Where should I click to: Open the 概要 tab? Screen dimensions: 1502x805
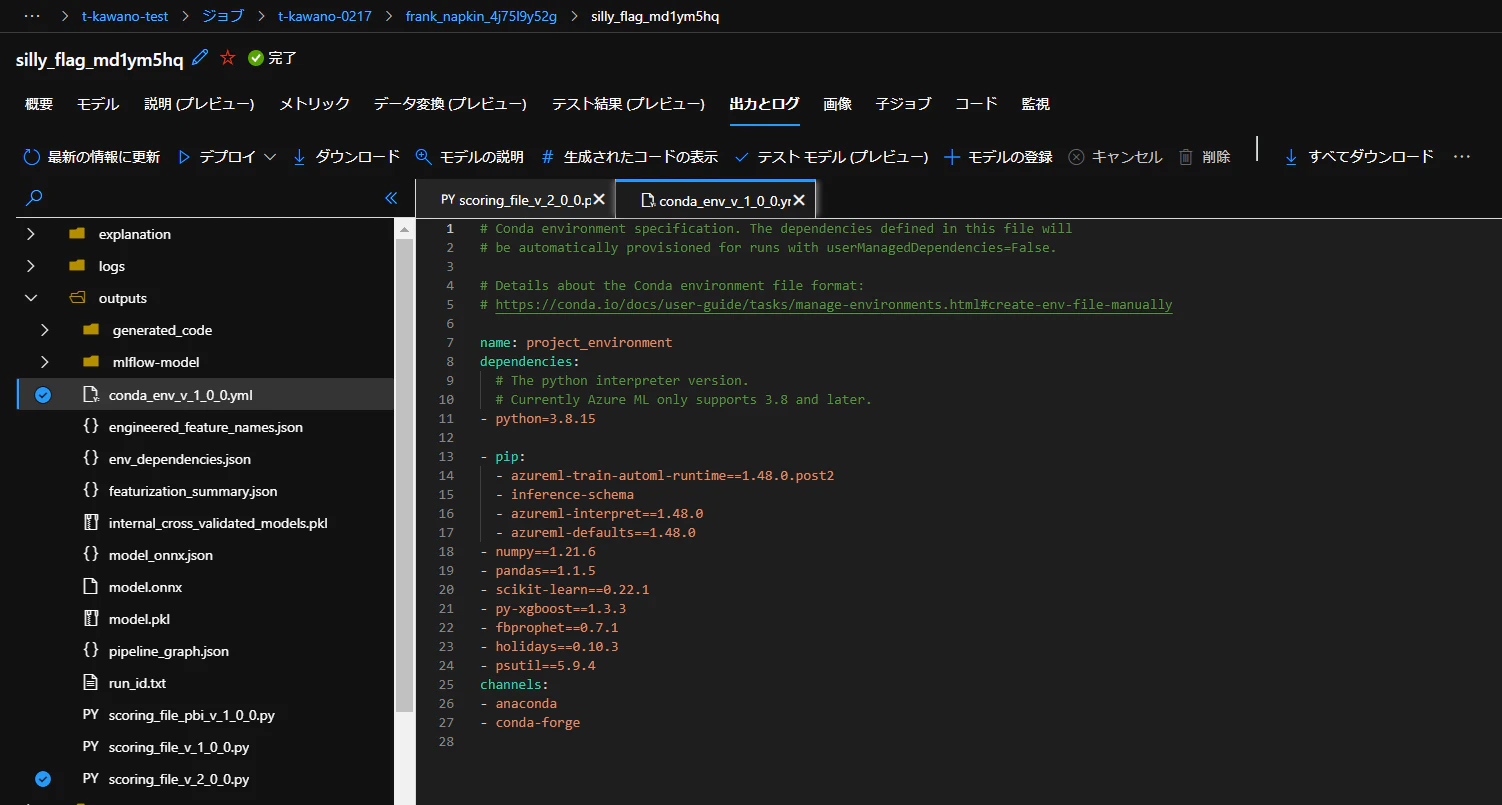39,104
